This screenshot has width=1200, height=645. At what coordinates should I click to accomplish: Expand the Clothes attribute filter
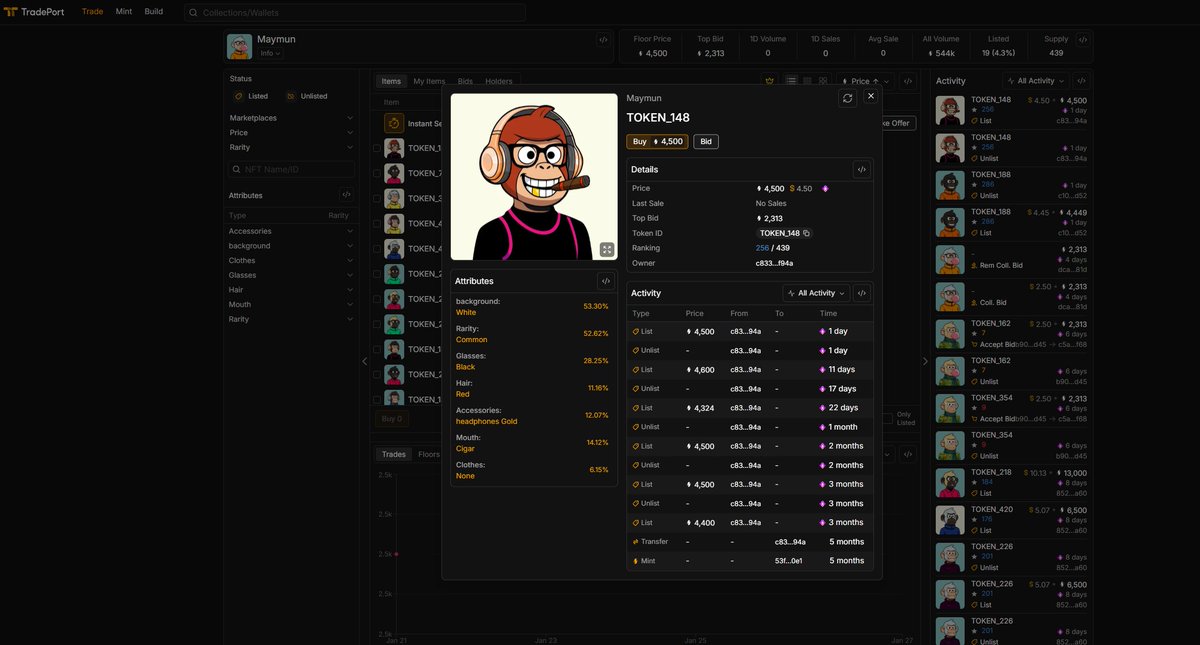pos(291,260)
